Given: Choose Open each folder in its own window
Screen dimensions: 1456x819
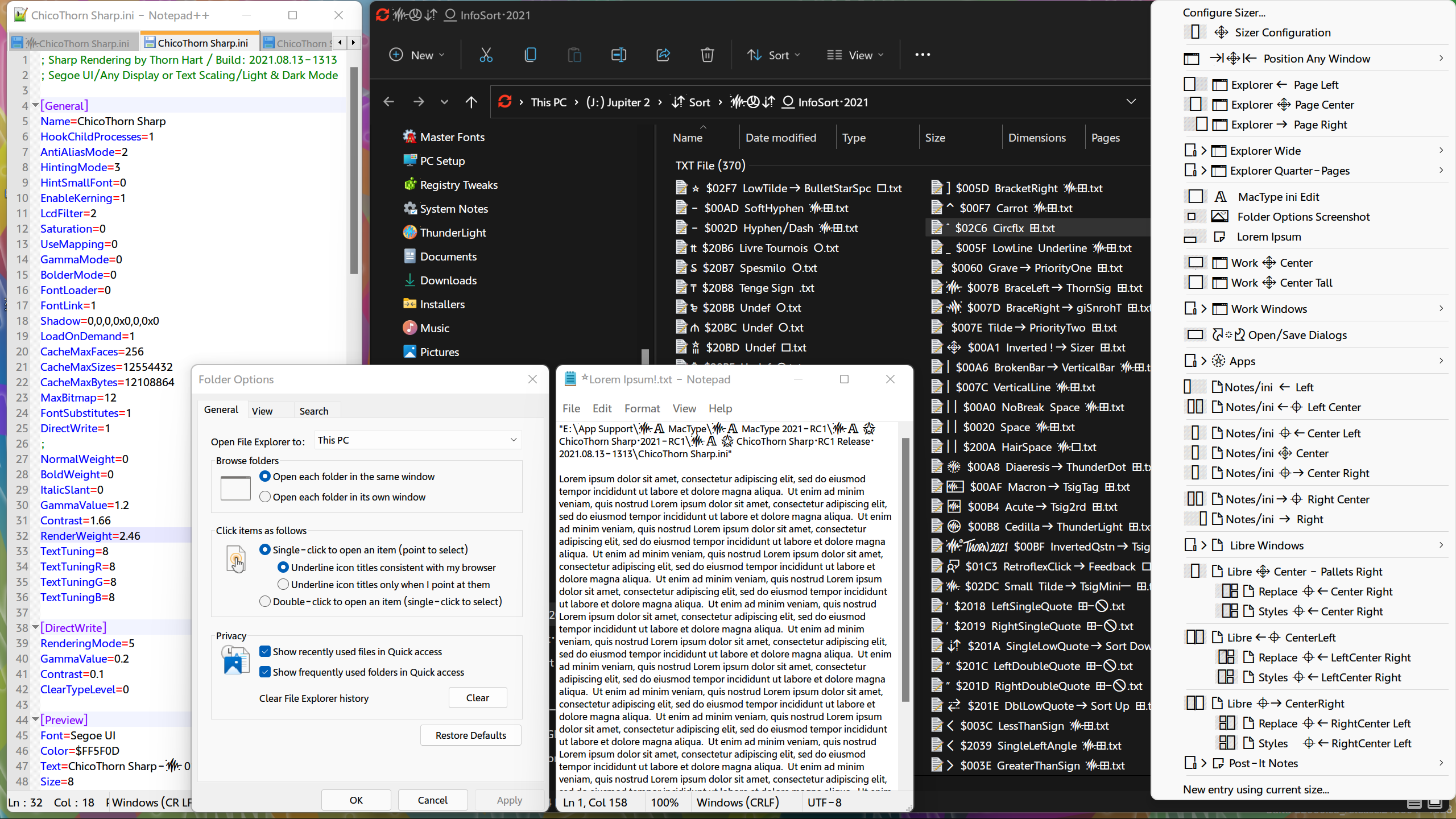Looking at the screenshot, I should click(265, 497).
